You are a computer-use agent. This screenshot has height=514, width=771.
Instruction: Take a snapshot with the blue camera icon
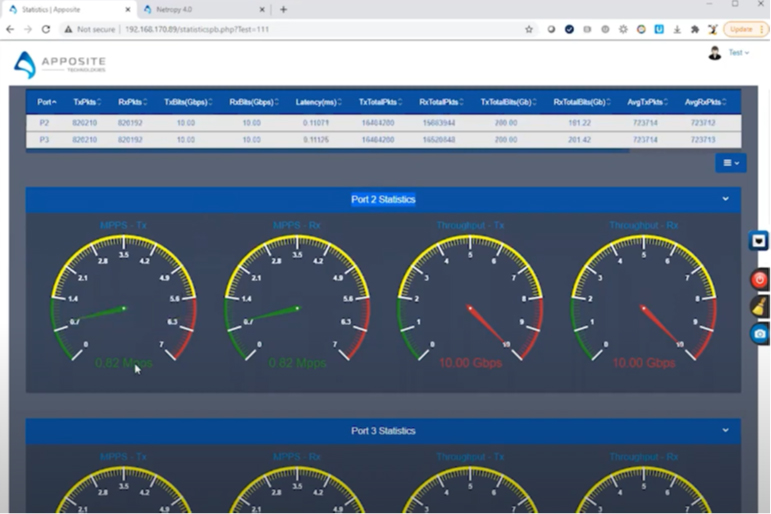pyautogui.click(x=759, y=334)
